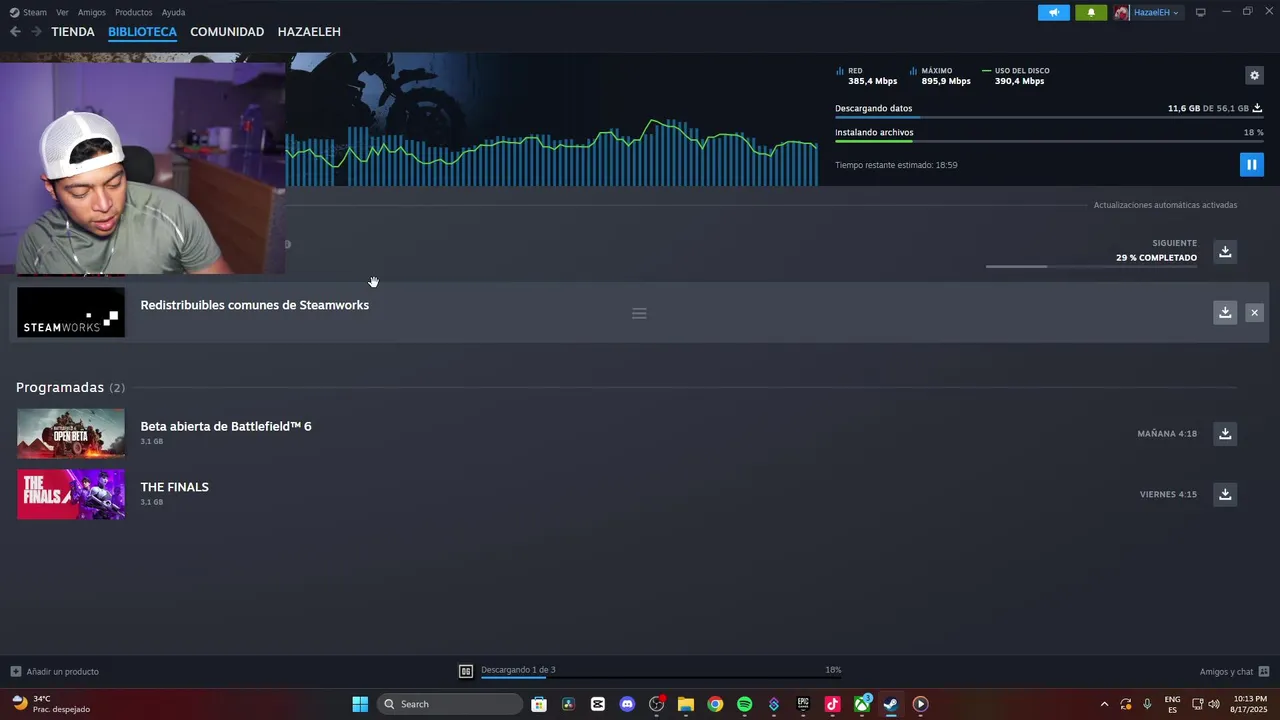Open Google Chrome from taskbar
The height and width of the screenshot is (720, 1280).
[715, 704]
